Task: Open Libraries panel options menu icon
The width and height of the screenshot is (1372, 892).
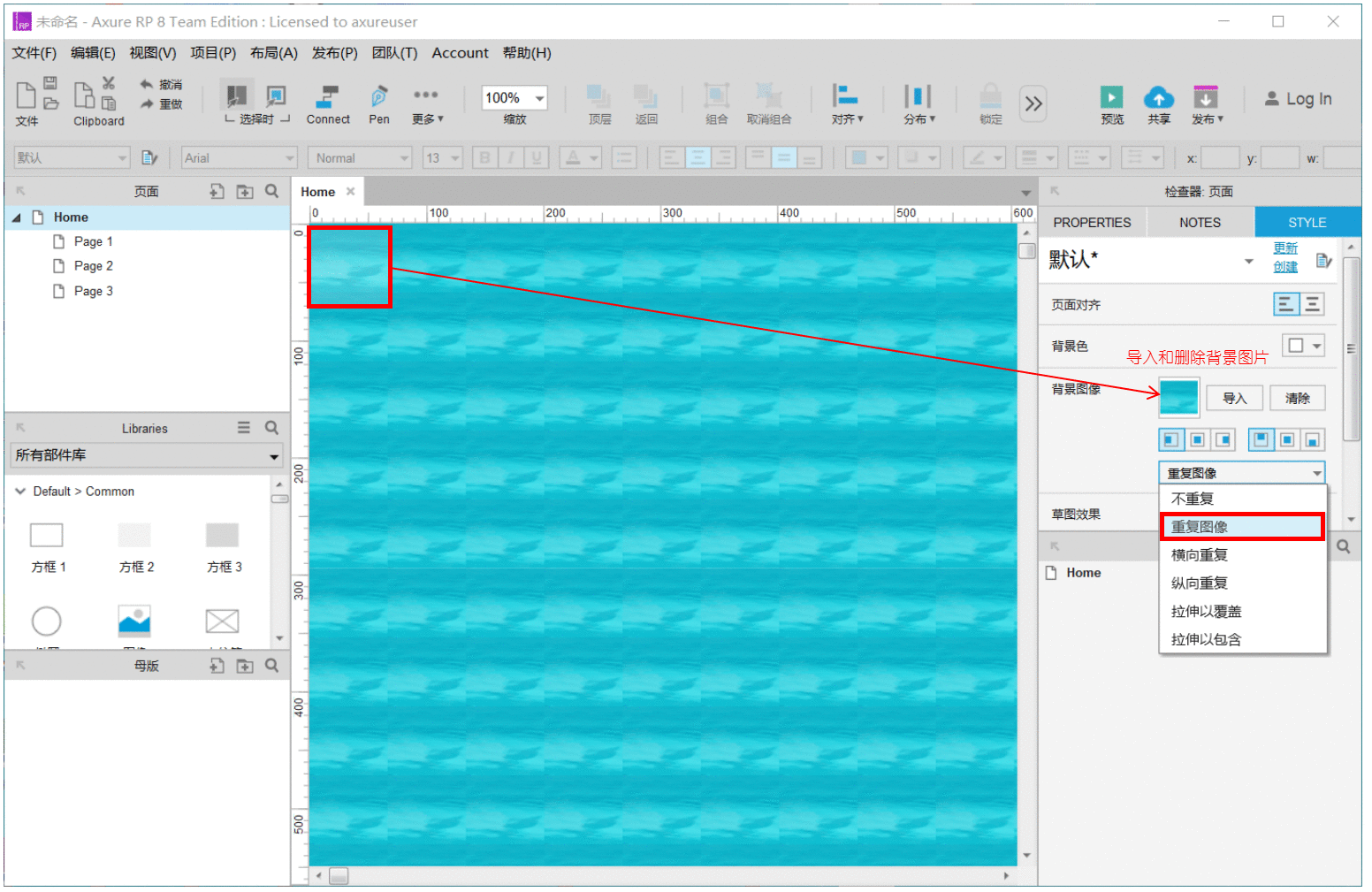Action: 244,428
